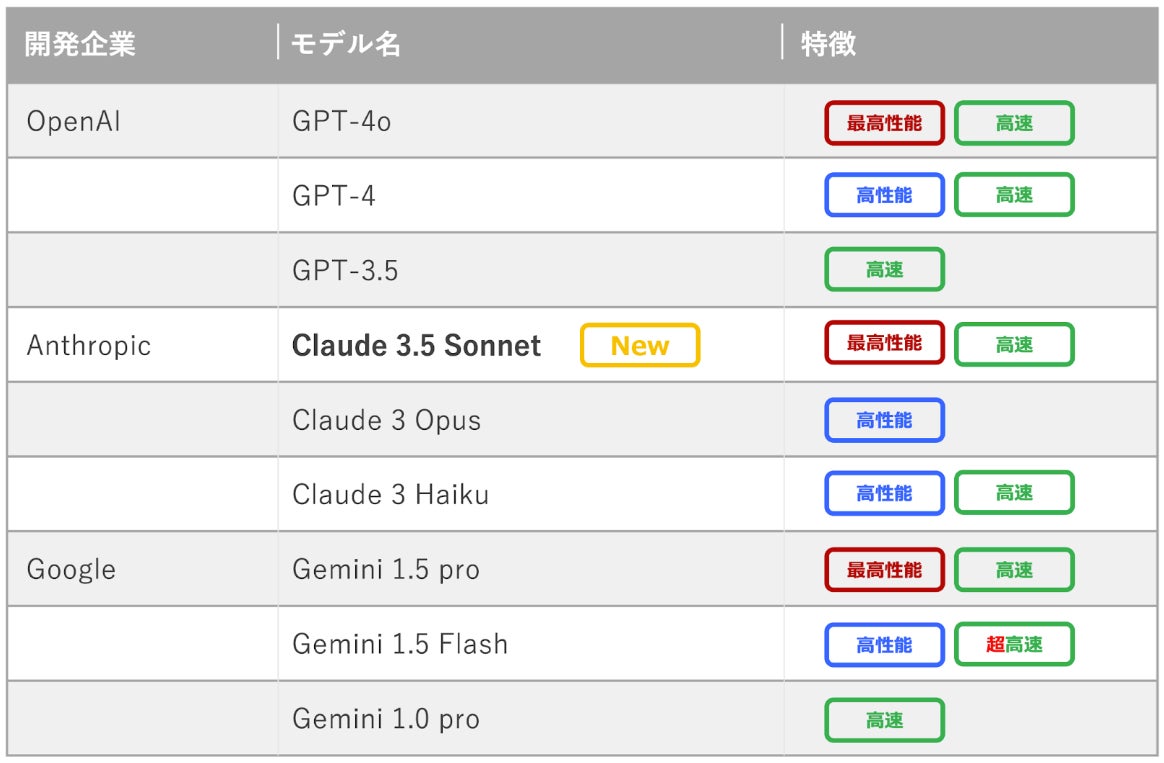
Task: Select the モデル名 column header
Action: (346, 45)
